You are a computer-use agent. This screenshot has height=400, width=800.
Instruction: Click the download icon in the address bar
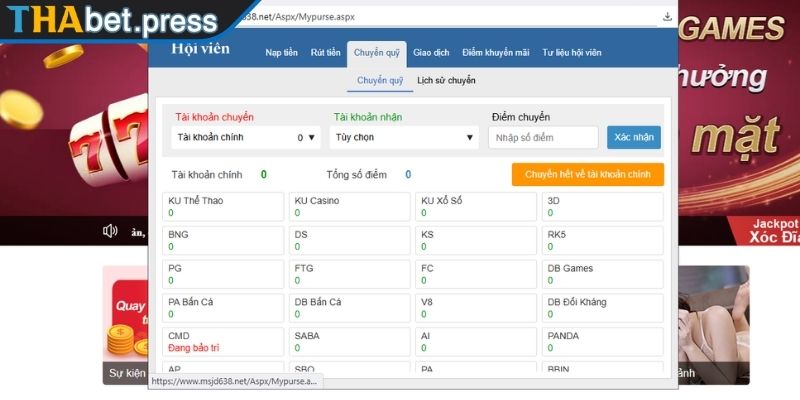(667, 17)
